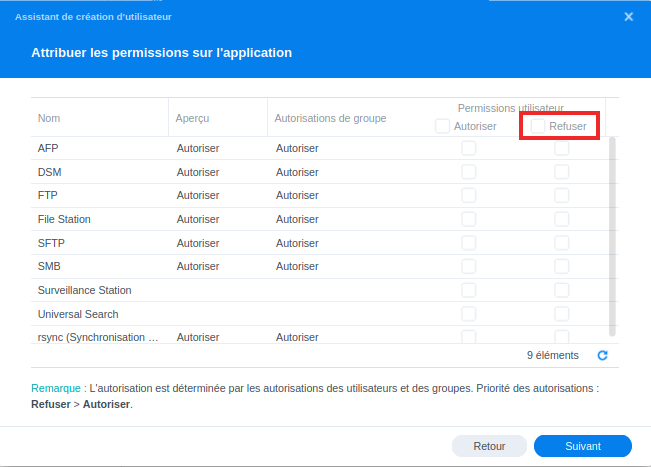Check the Refuser header checkbox
The height and width of the screenshot is (467, 651).
(x=538, y=126)
